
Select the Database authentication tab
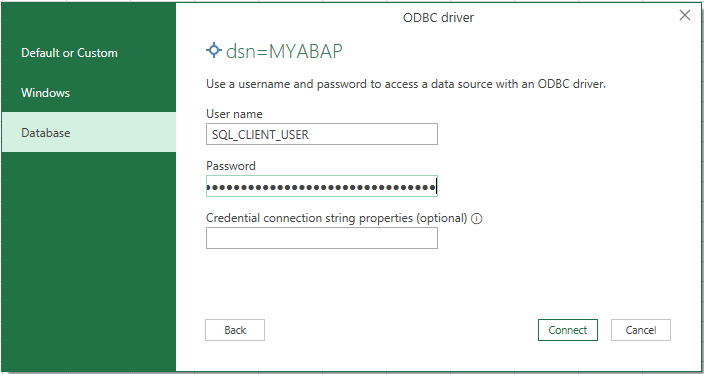[x=88, y=132]
